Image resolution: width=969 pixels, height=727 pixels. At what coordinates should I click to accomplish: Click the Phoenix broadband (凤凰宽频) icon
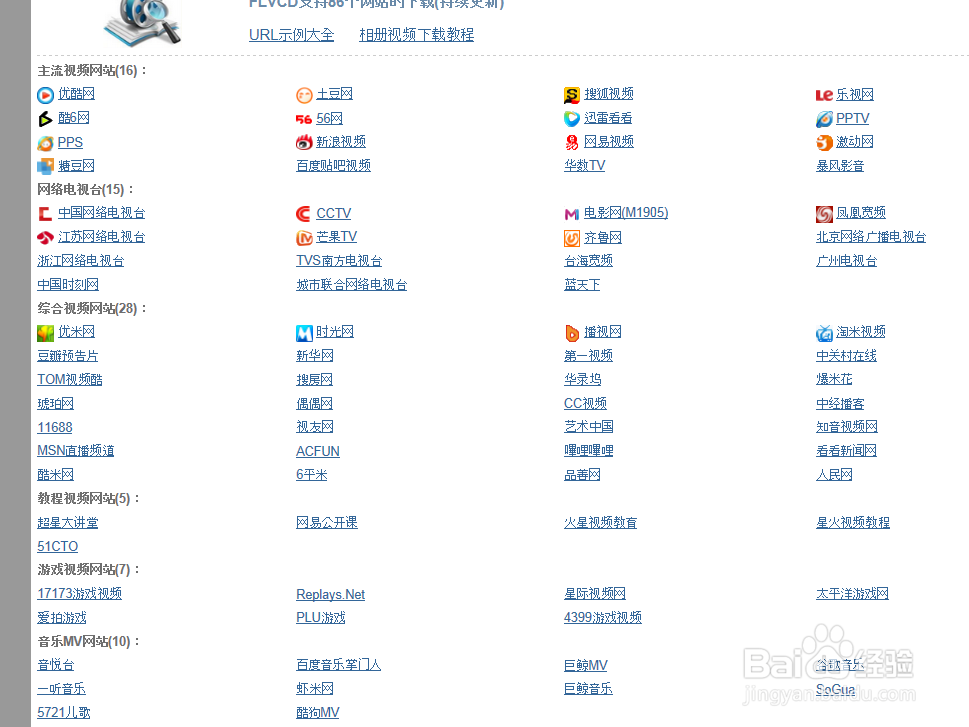[824, 214]
